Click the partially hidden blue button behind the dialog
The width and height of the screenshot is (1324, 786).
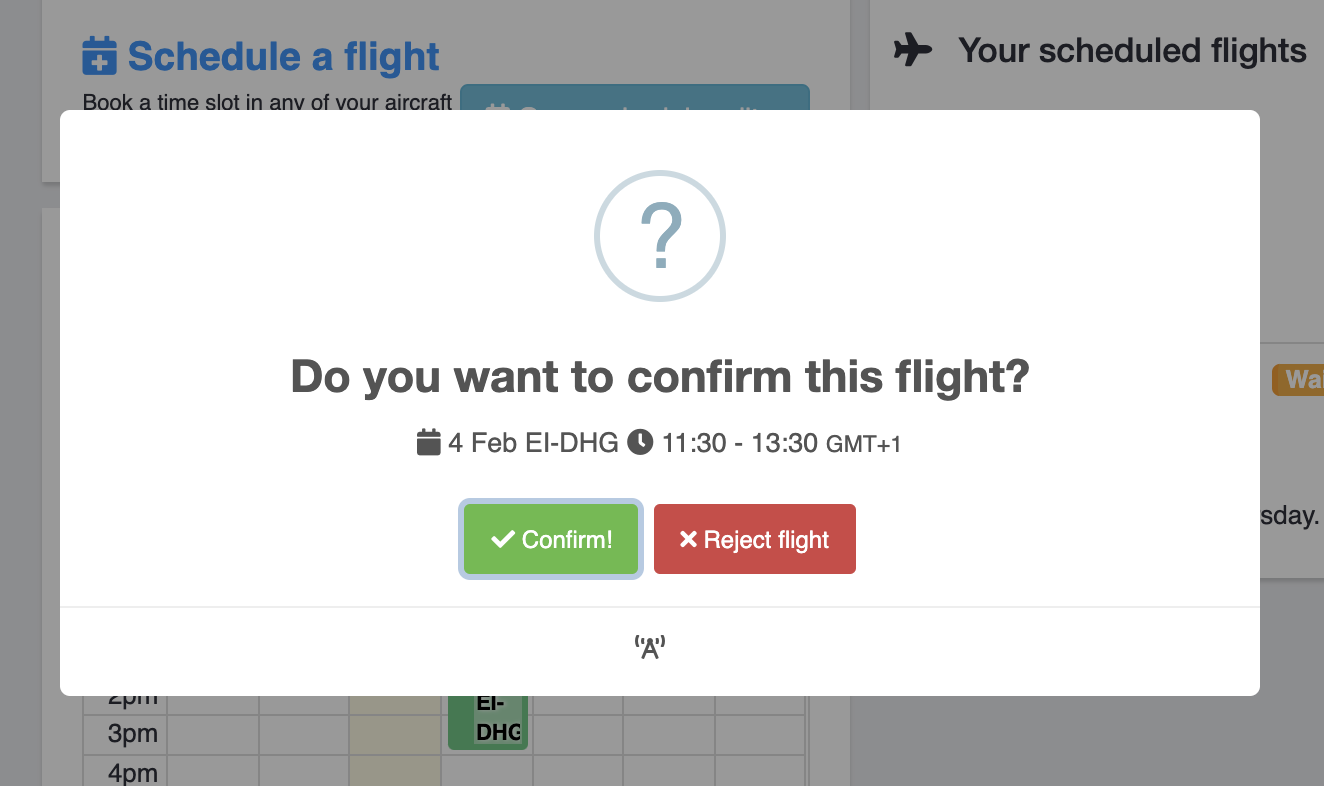point(634,98)
